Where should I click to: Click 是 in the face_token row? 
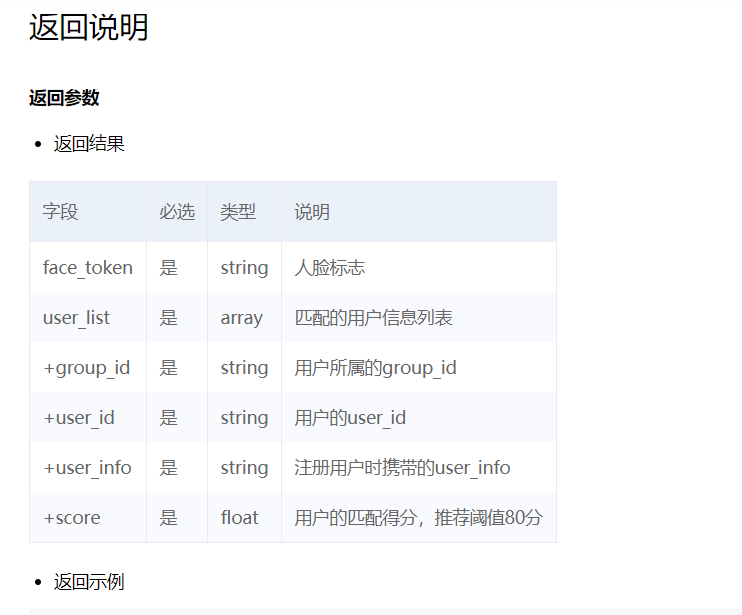[168, 268]
